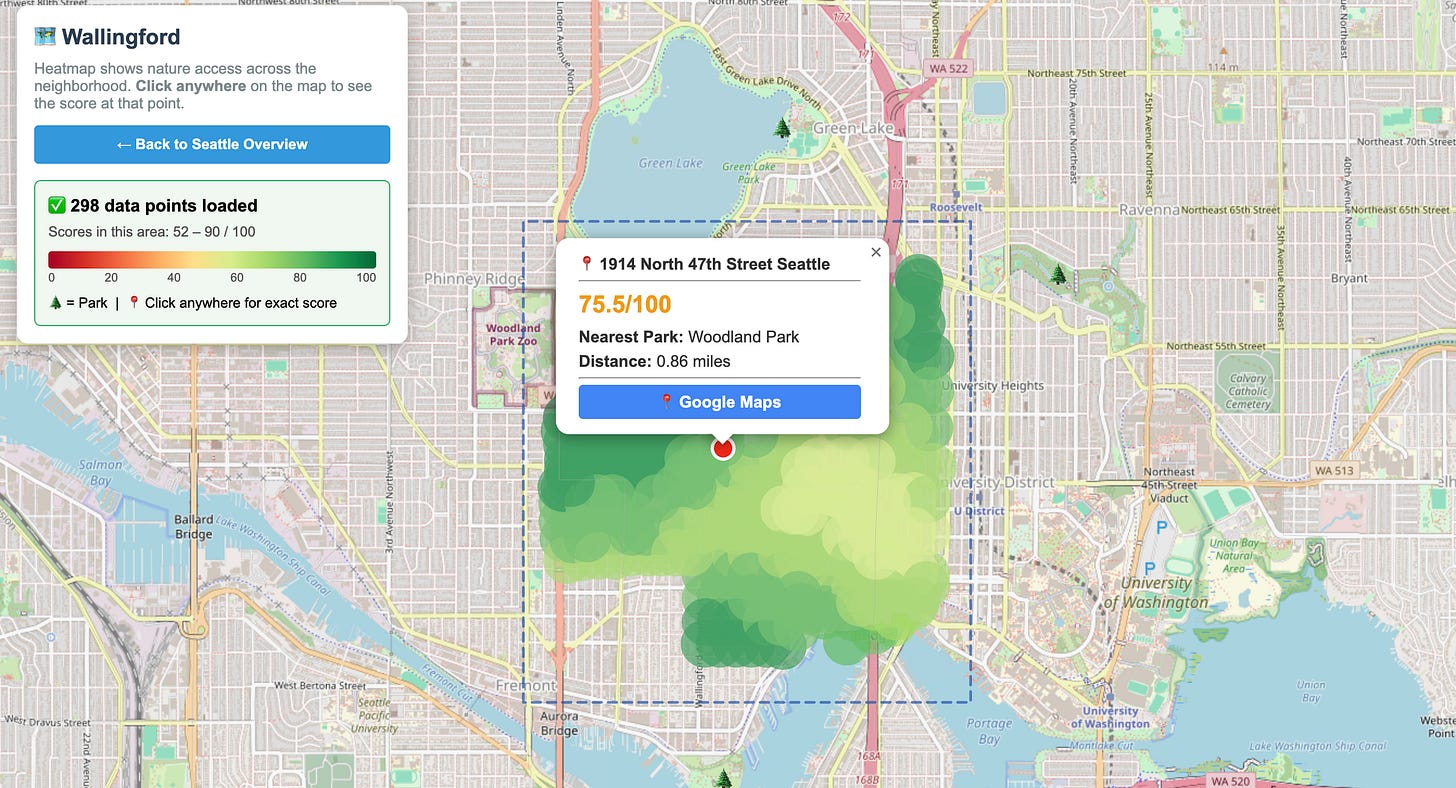Click the U District station label
Image resolution: width=1456 pixels, height=788 pixels.
tap(979, 510)
